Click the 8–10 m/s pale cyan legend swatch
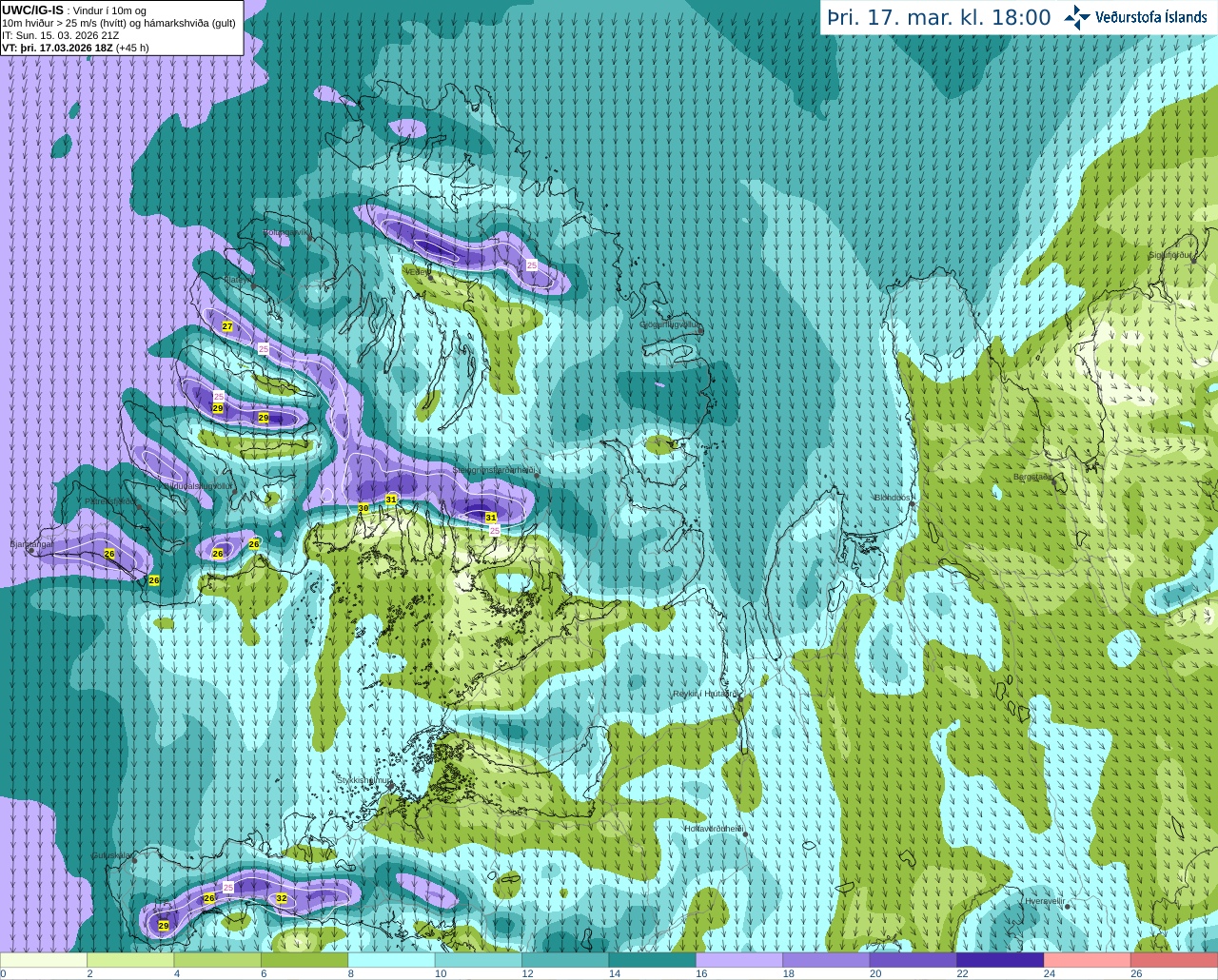Viewport: 1218px width, 980px height. (x=391, y=960)
